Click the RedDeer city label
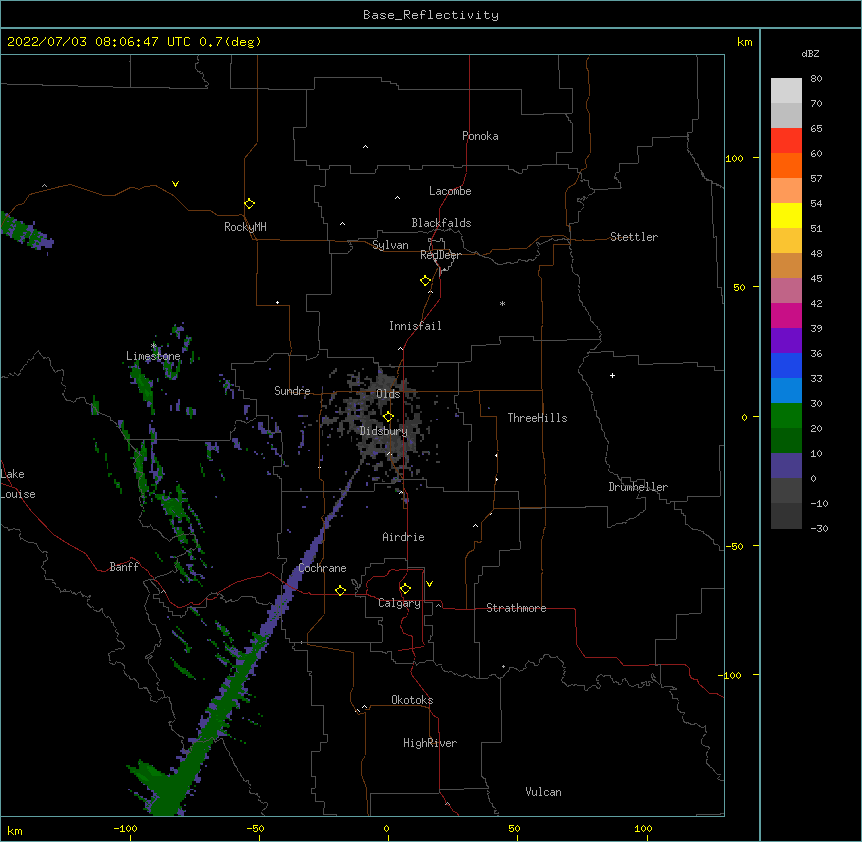The width and height of the screenshot is (862, 842). click(x=440, y=255)
